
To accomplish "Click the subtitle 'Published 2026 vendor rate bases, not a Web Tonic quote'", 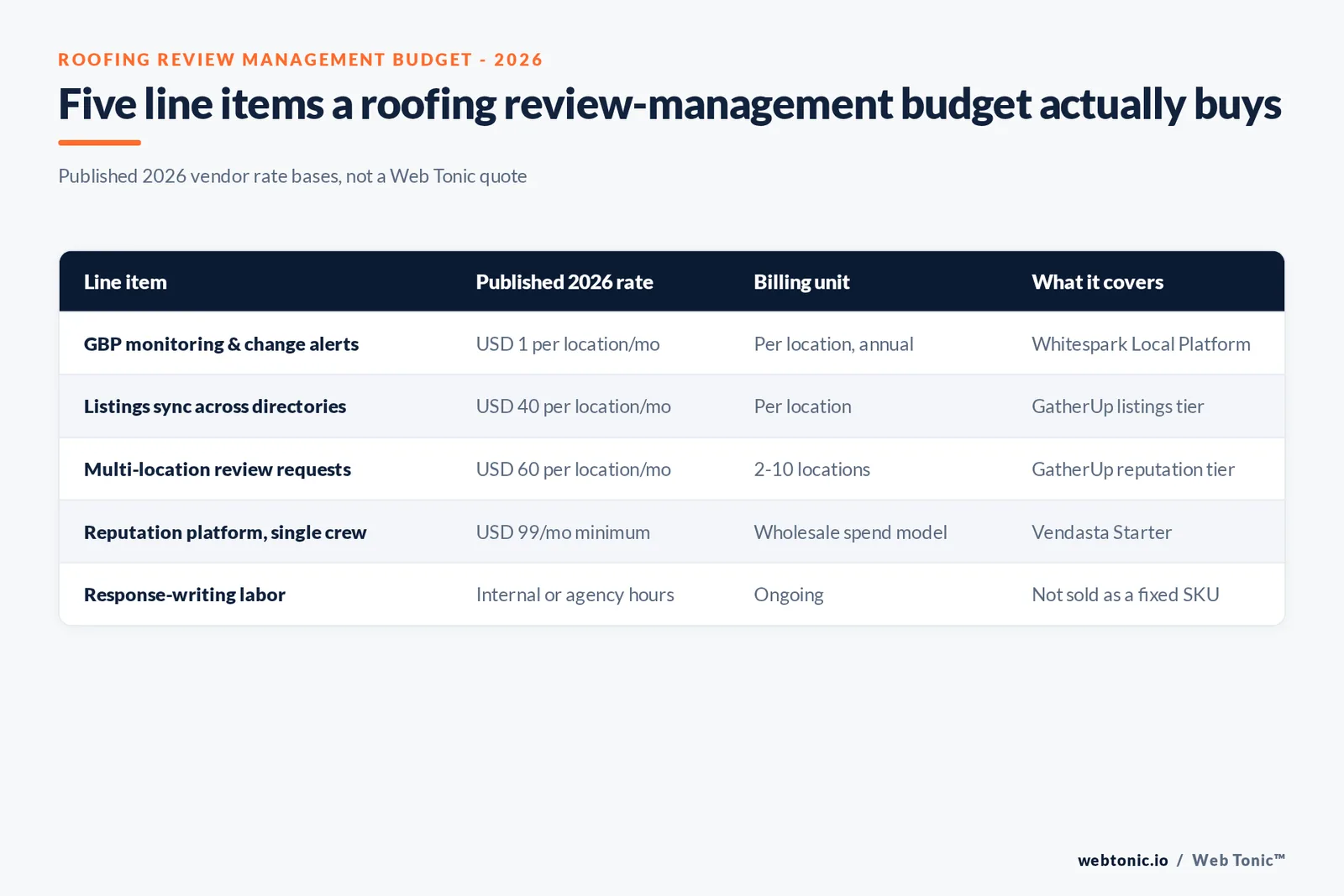I will pyautogui.click(x=292, y=176).
